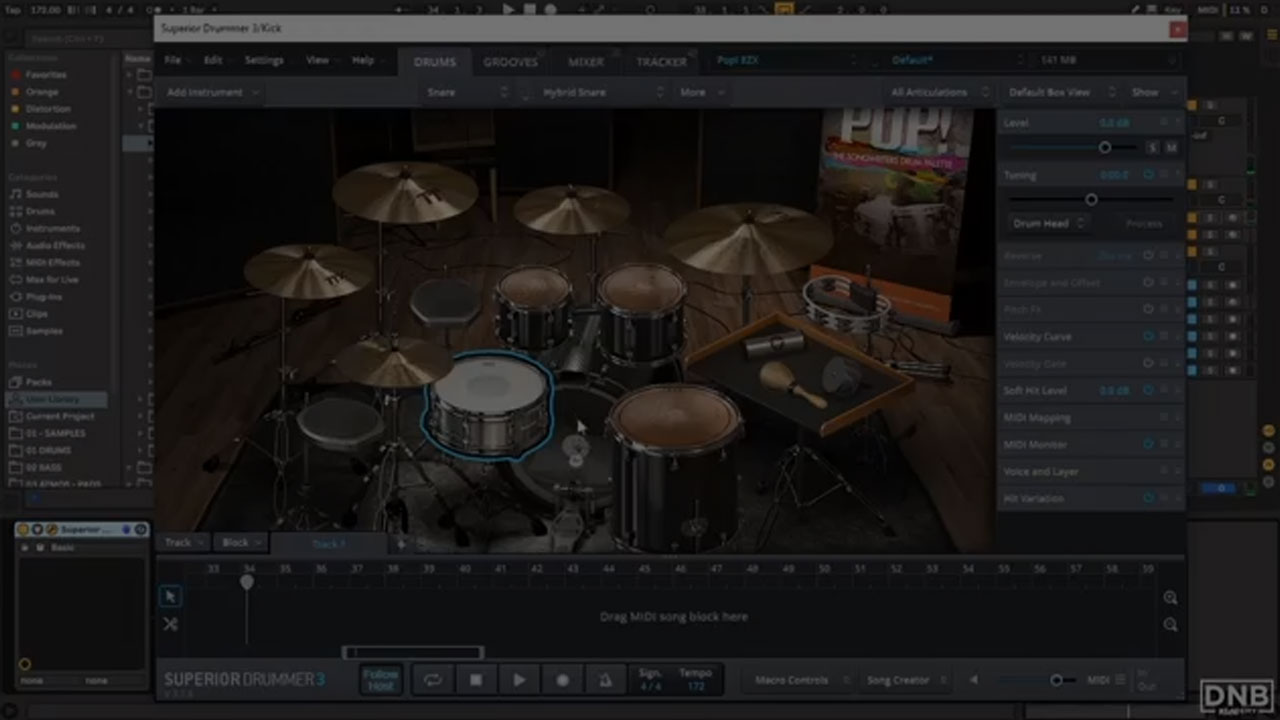The image size is (1280, 720).
Task: Open the Add Instrument dropdown
Action: pos(212,92)
